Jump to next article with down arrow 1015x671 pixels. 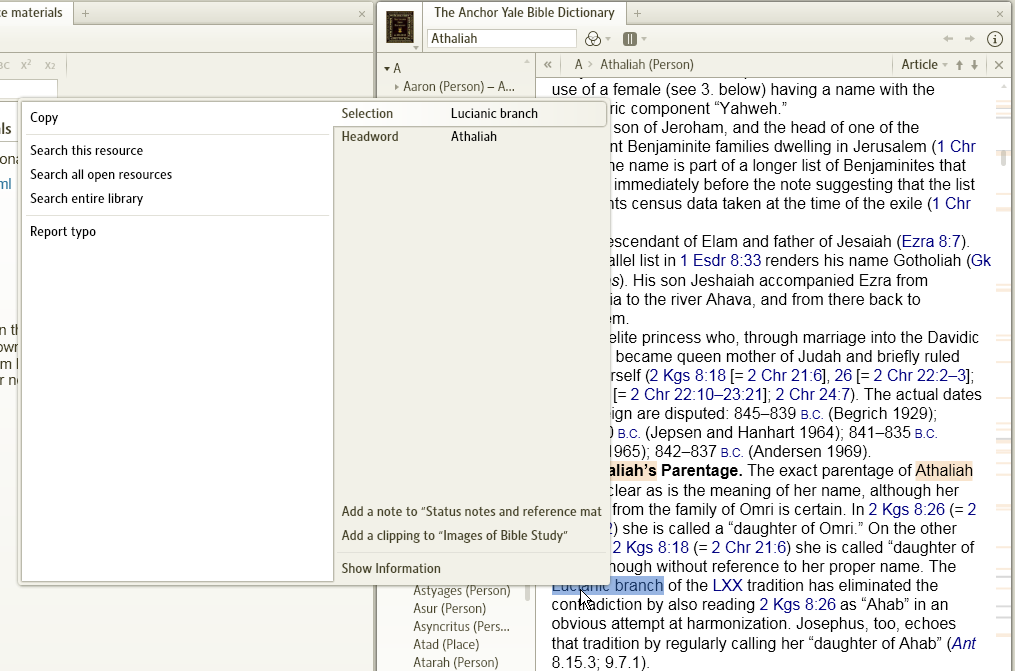(x=974, y=65)
